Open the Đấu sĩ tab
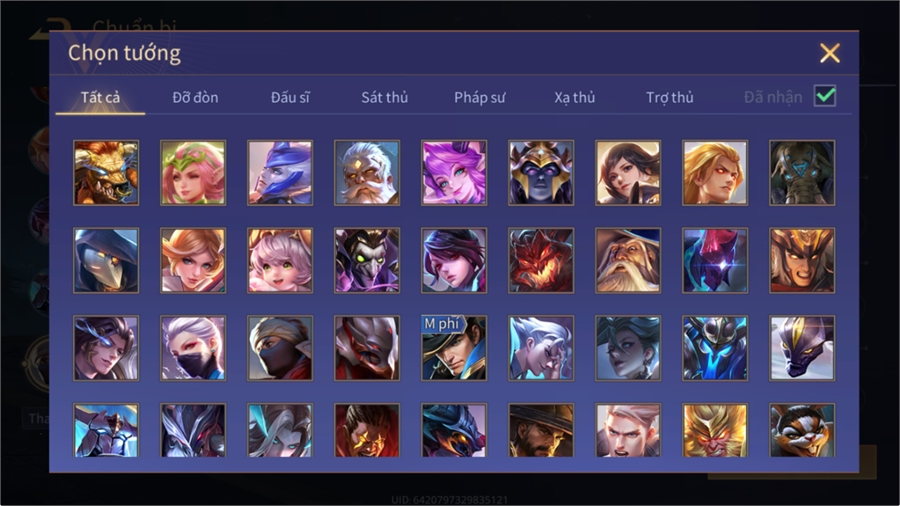900x506 pixels. (x=290, y=98)
